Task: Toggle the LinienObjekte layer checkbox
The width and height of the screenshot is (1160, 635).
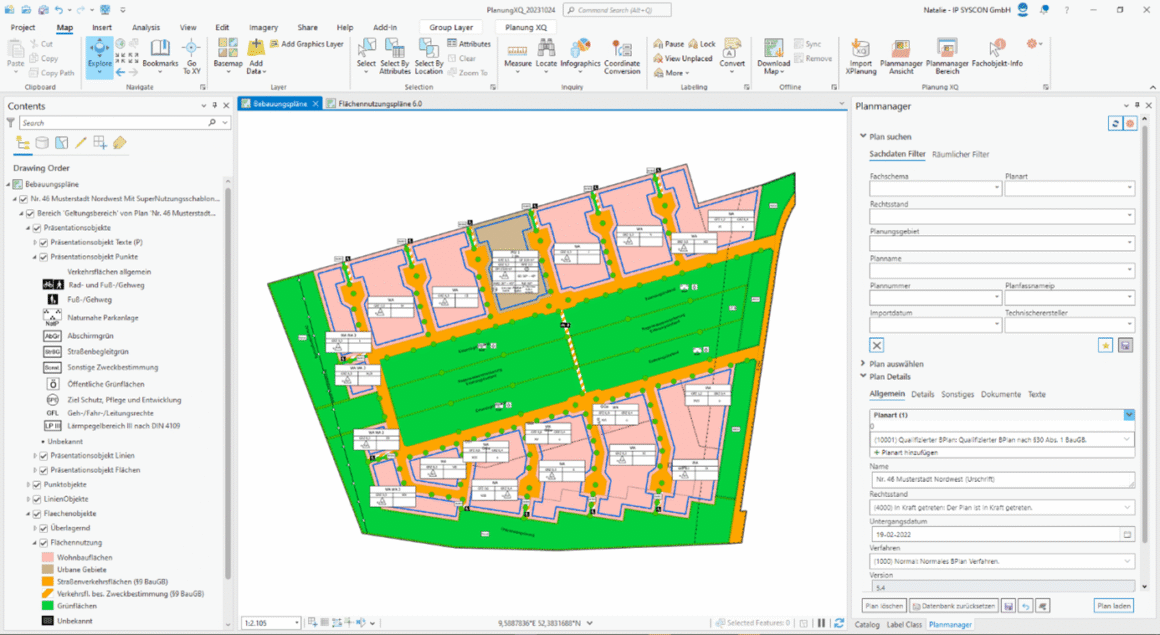Action: pos(37,499)
